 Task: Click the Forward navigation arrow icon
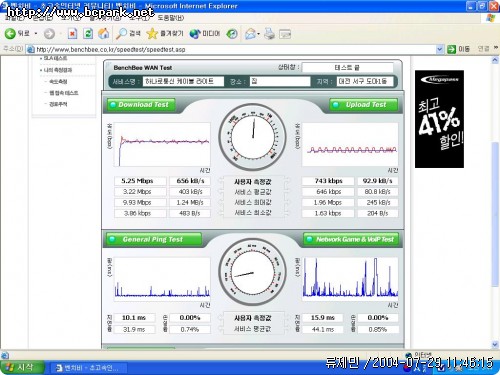(x=49, y=34)
